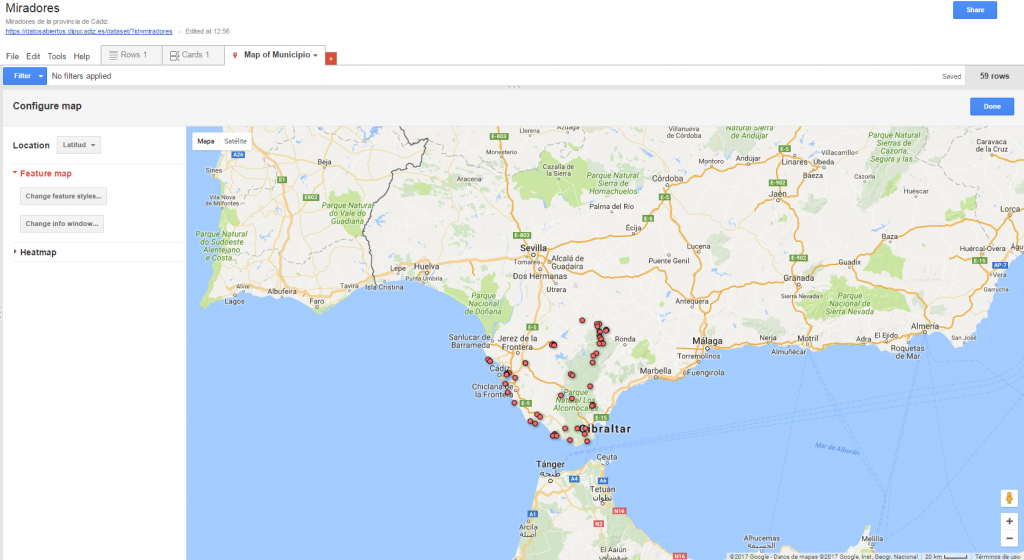Add a new tab with red plus icon
The height and width of the screenshot is (560, 1024).
click(x=331, y=59)
